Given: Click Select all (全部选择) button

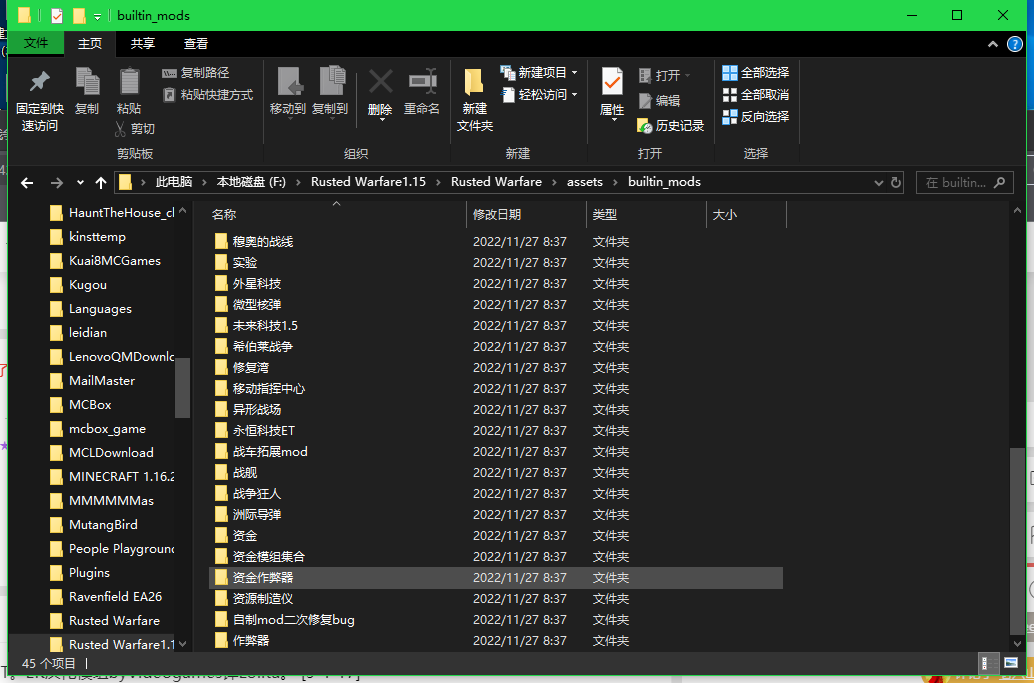Looking at the screenshot, I should tap(755, 73).
